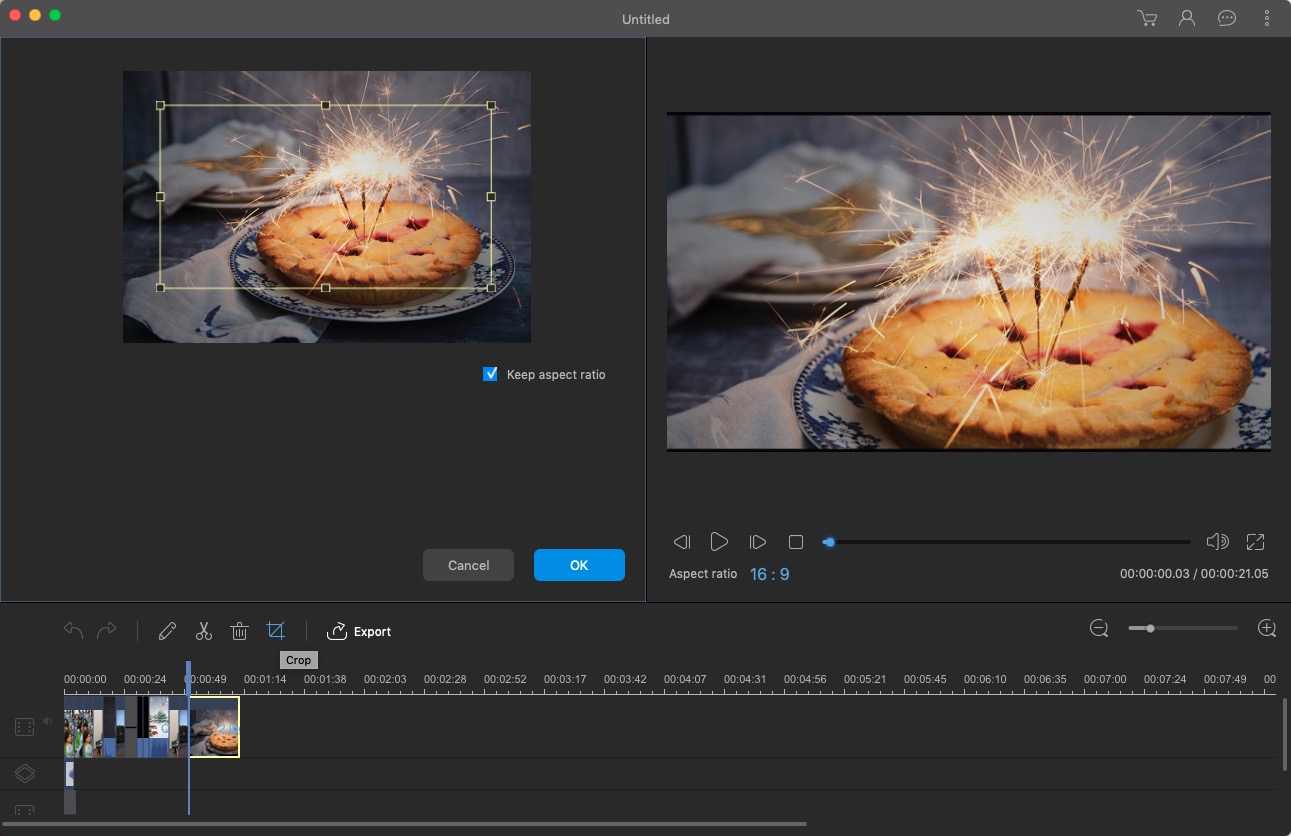Select the pie clip on timeline
This screenshot has width=1291, height=836.
214,727
